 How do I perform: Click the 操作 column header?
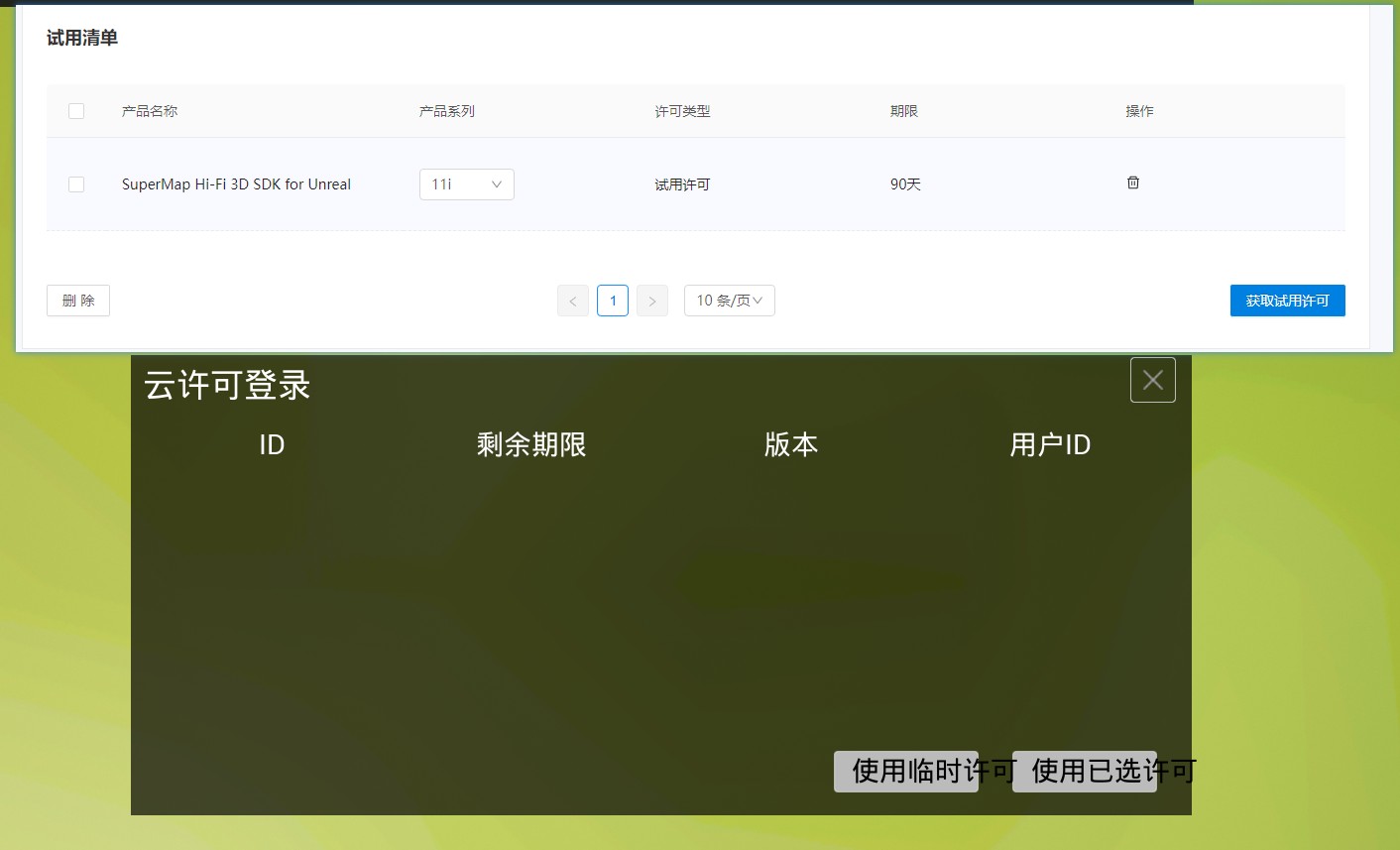point(1139,111)
